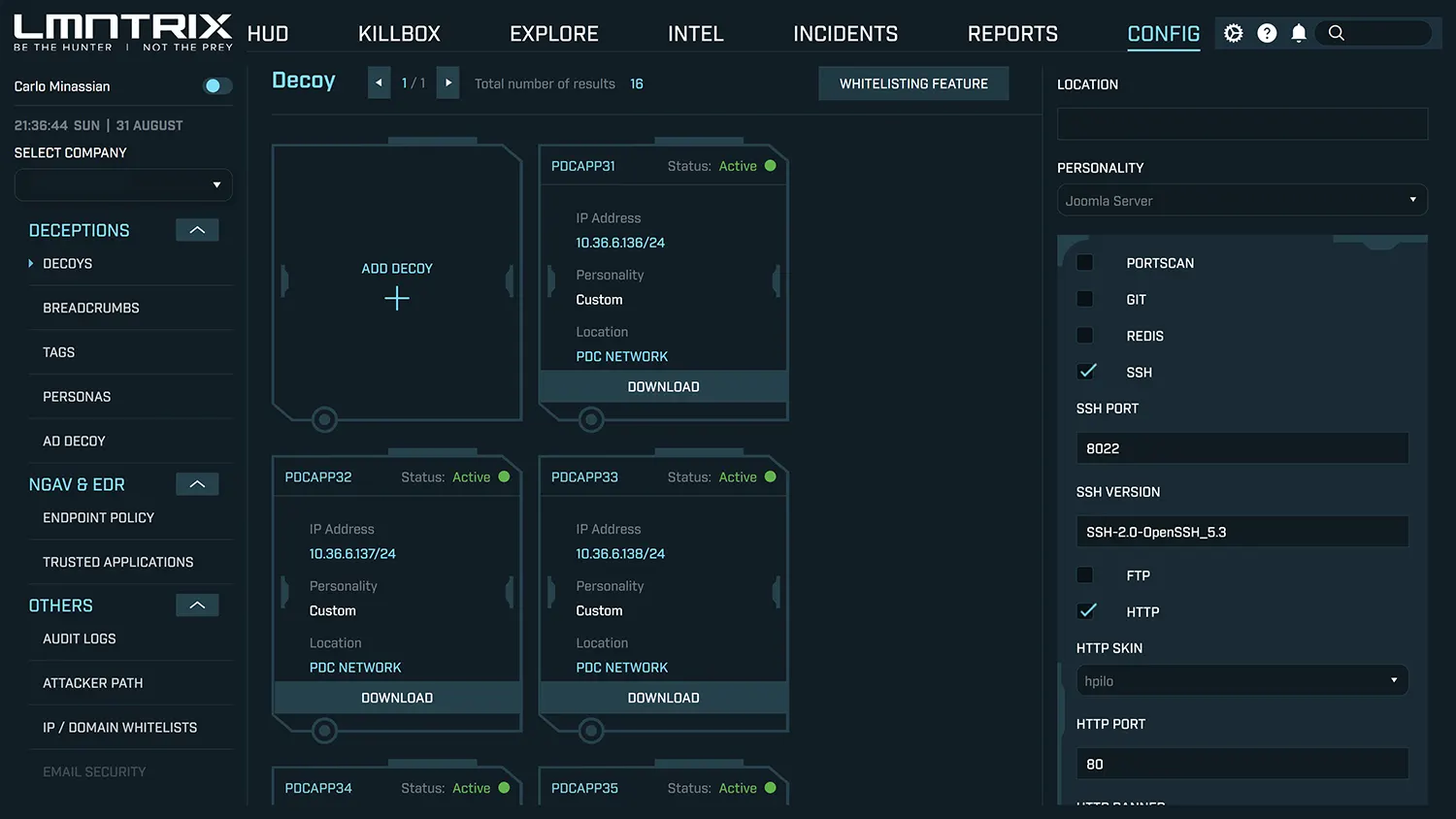This screenshot has height=819, width=1456.
Task: Open the notifications bell icon
Action: [1299, 33]
